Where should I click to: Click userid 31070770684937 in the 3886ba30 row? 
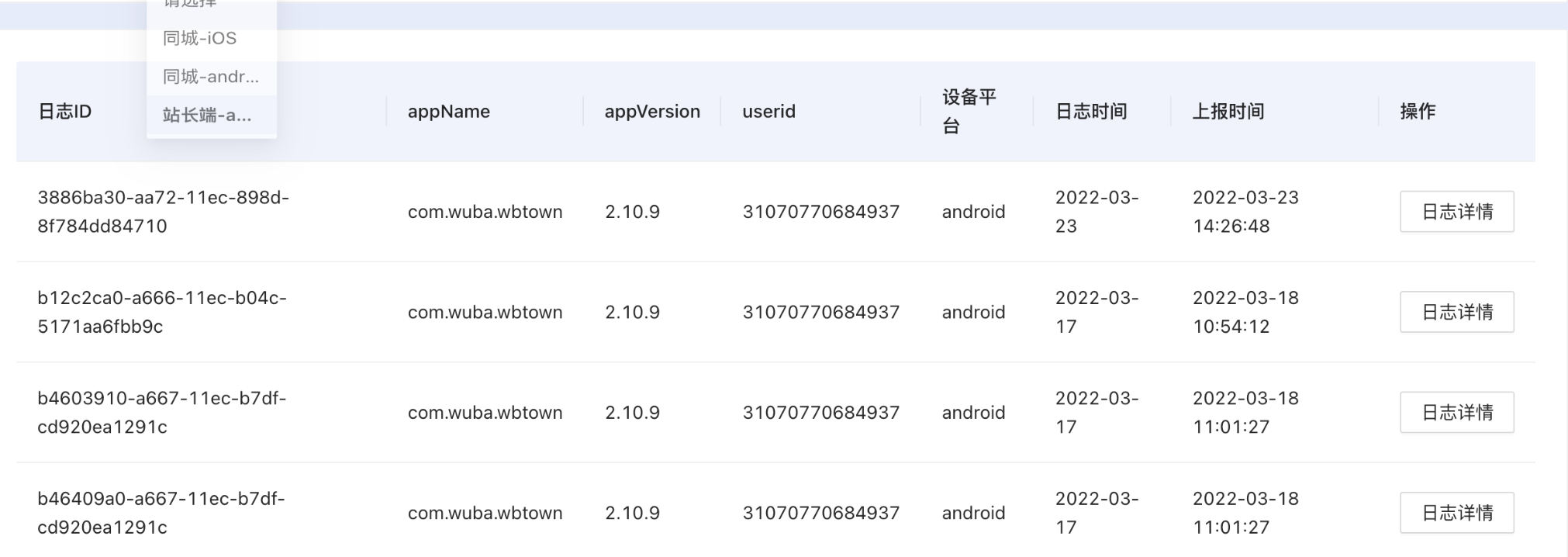[x=821, y=212]
